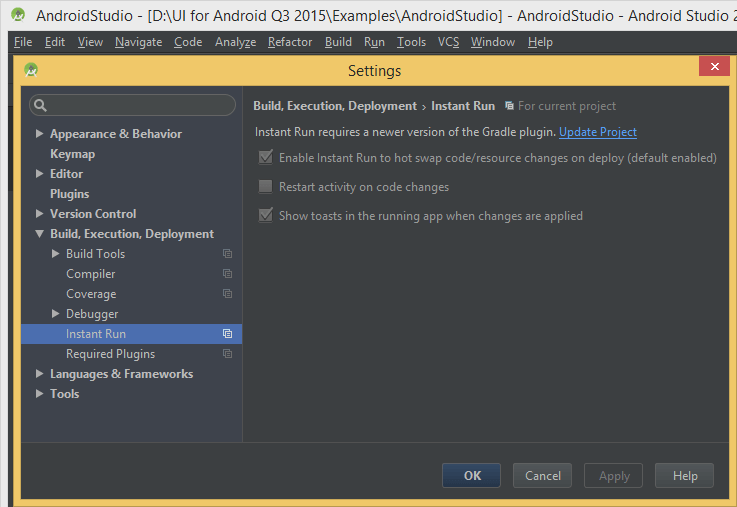This screenshot has height=507, width=737.
Task: Open the Edit menu
Action: click(55, 42)
